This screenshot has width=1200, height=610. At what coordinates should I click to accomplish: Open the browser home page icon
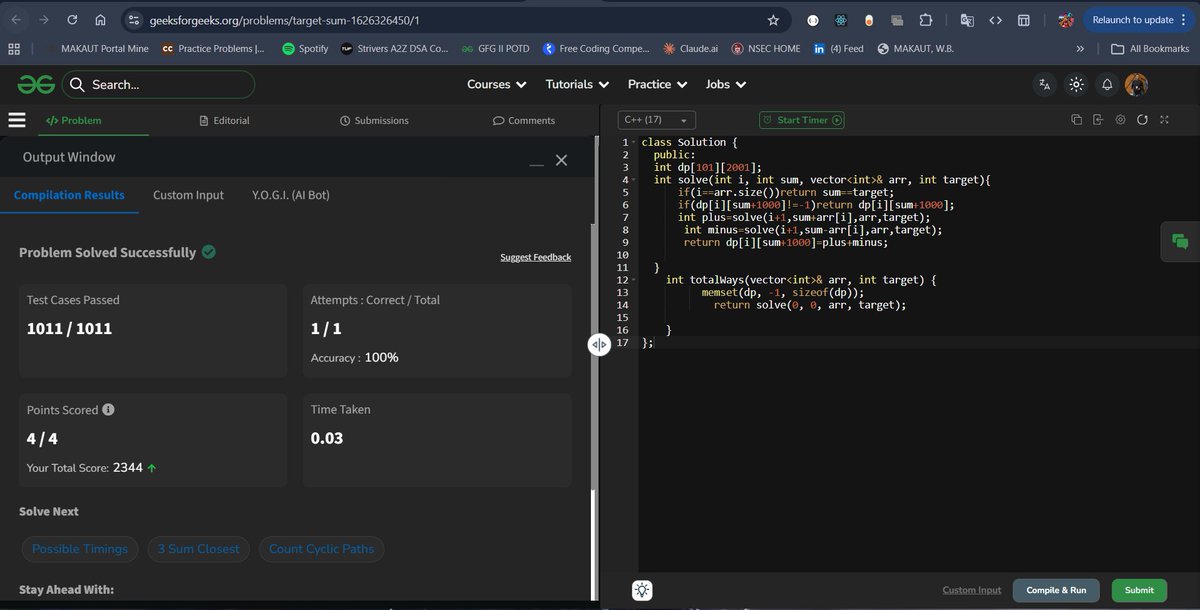pyautogui.click(x=100, y=20)
